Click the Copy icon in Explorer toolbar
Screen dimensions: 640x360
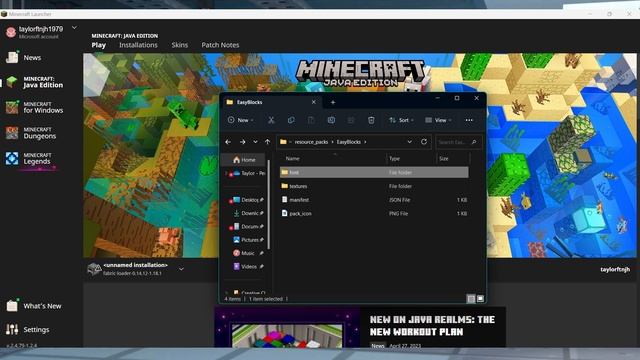291,120
